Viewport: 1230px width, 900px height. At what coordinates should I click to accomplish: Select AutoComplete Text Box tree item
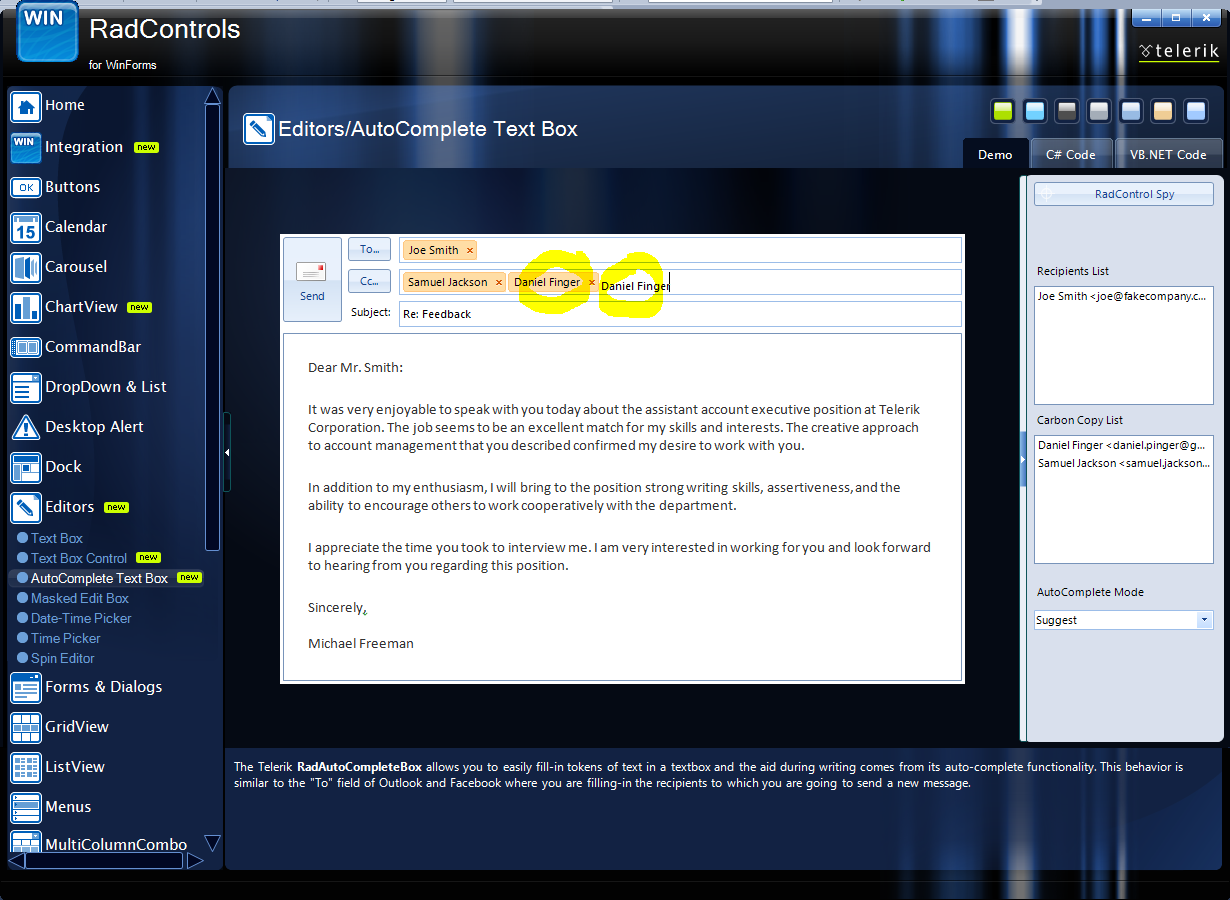point(99,578)
